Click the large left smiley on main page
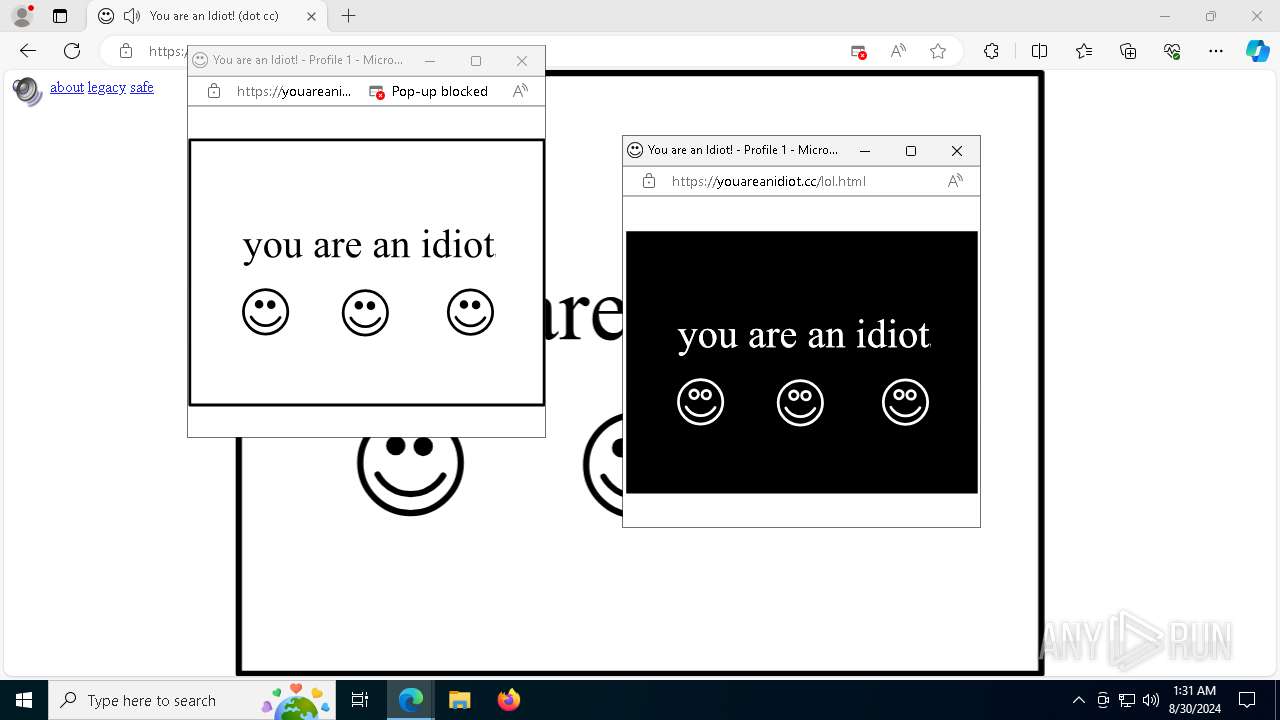Screen dimensions: 1280x720 click(410, 466)
